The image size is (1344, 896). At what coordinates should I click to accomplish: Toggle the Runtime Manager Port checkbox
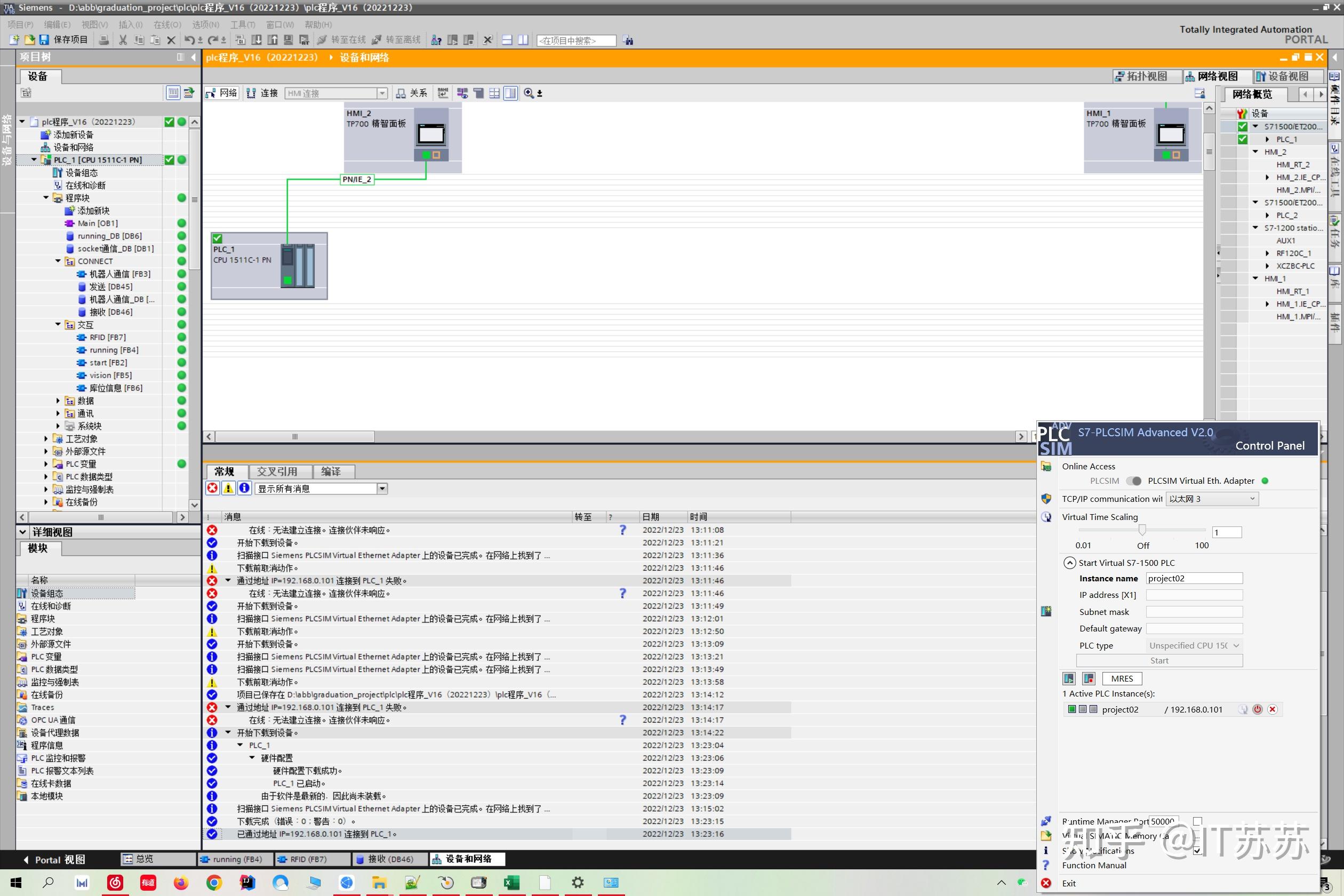pyautogui.click(x=1198, y=821)
